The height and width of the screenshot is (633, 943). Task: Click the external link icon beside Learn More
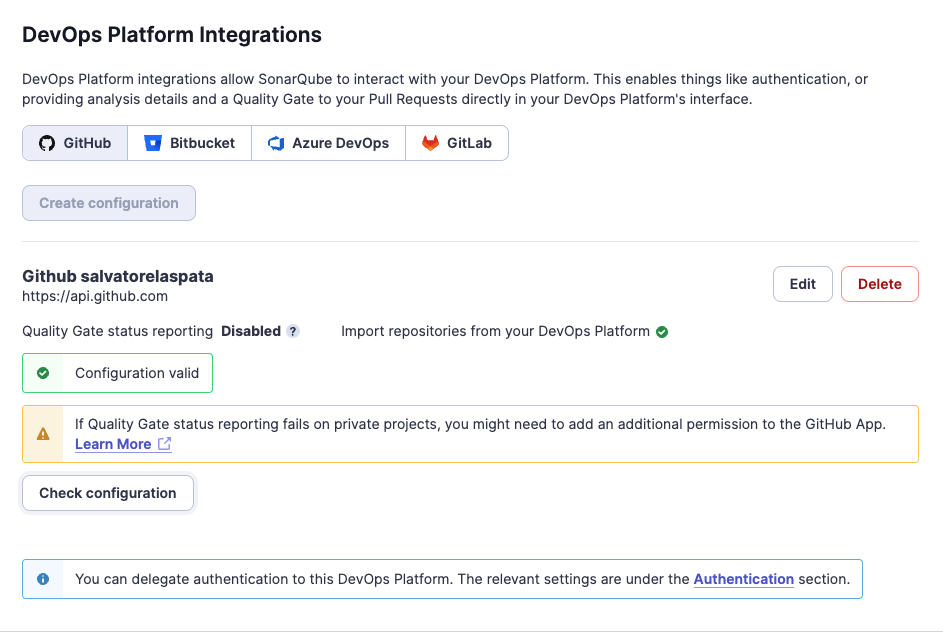164,444
